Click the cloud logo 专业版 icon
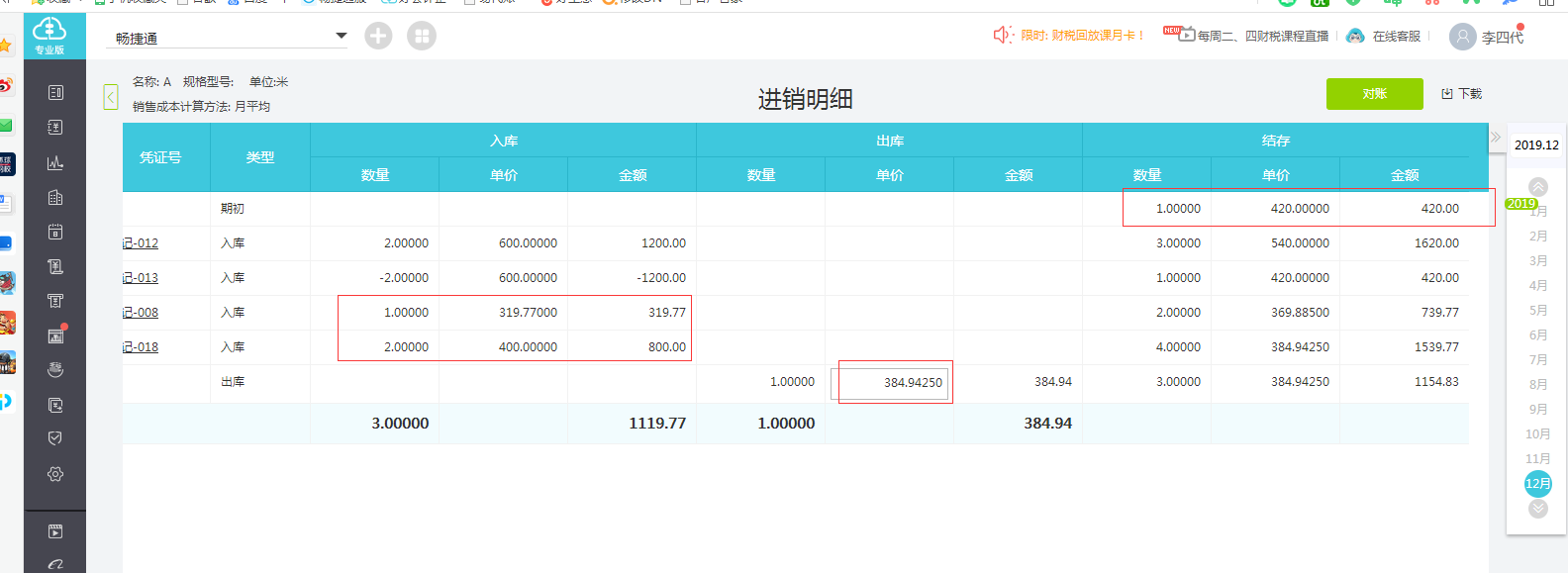The image size is (1568, 573). coord(49,35)
